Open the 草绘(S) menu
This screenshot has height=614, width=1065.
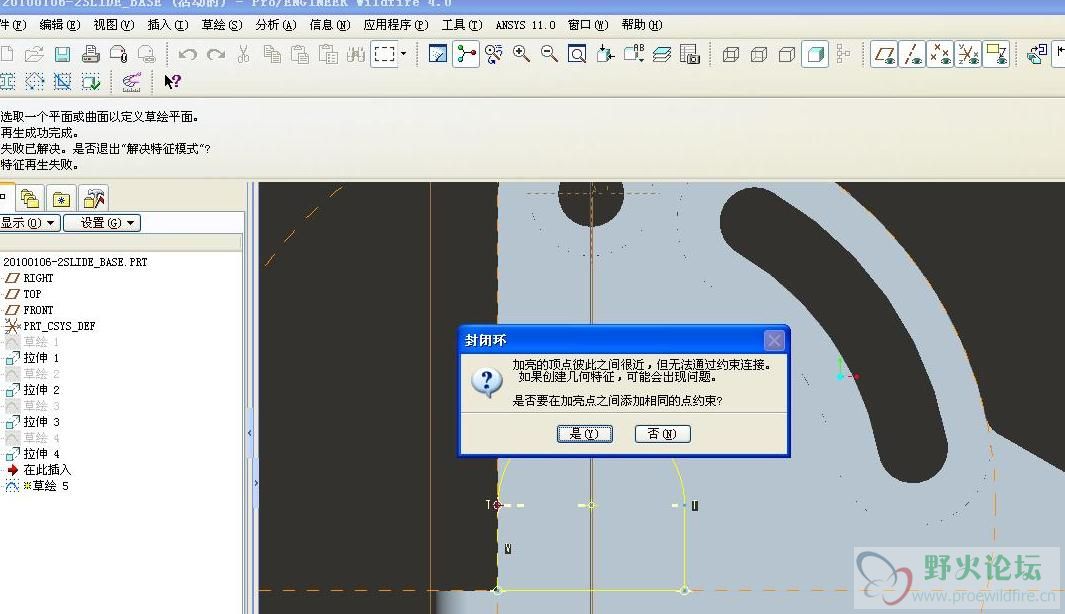221,25
